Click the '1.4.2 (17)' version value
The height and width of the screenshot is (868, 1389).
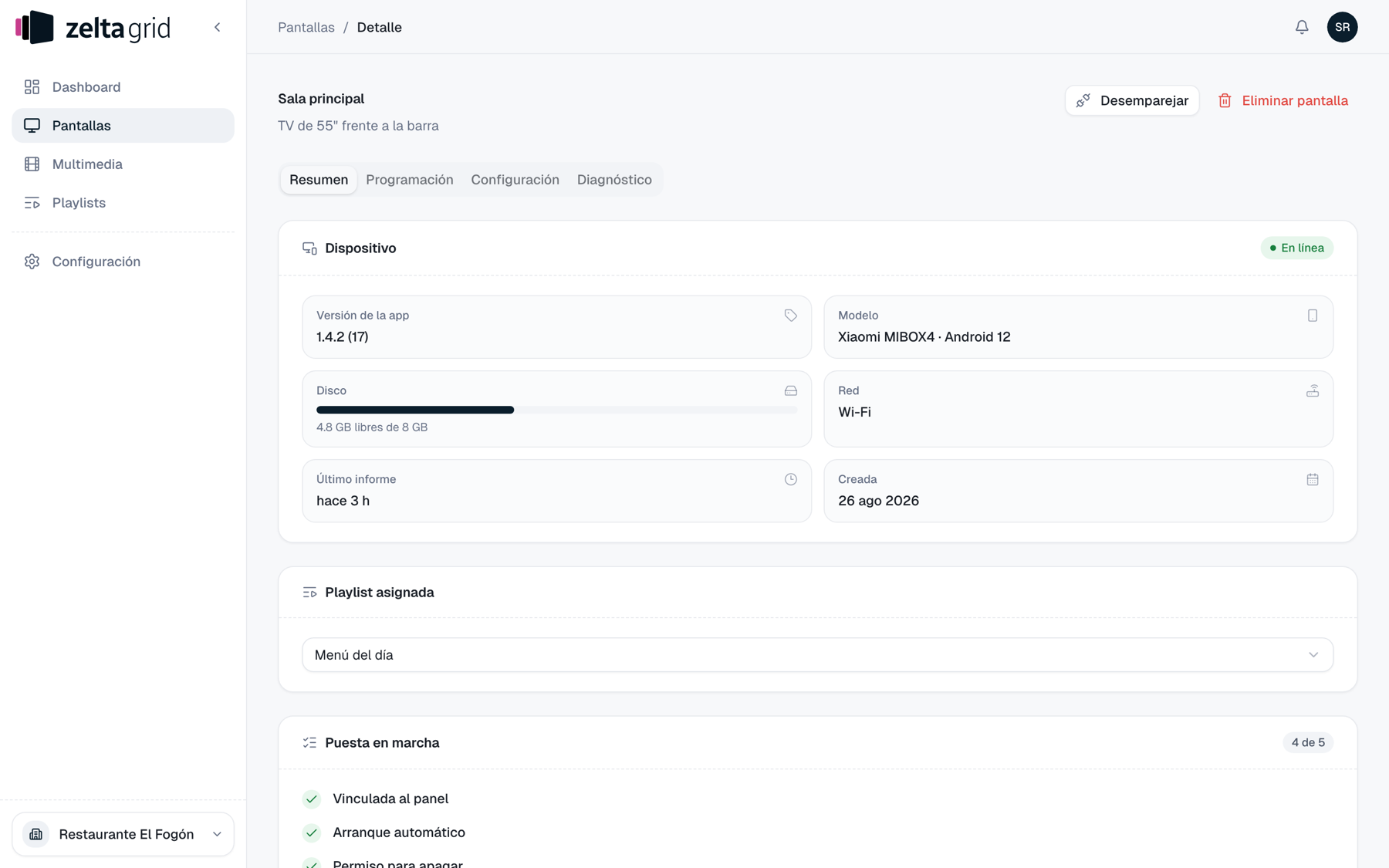pyautogui.click(x=343, y=337)
